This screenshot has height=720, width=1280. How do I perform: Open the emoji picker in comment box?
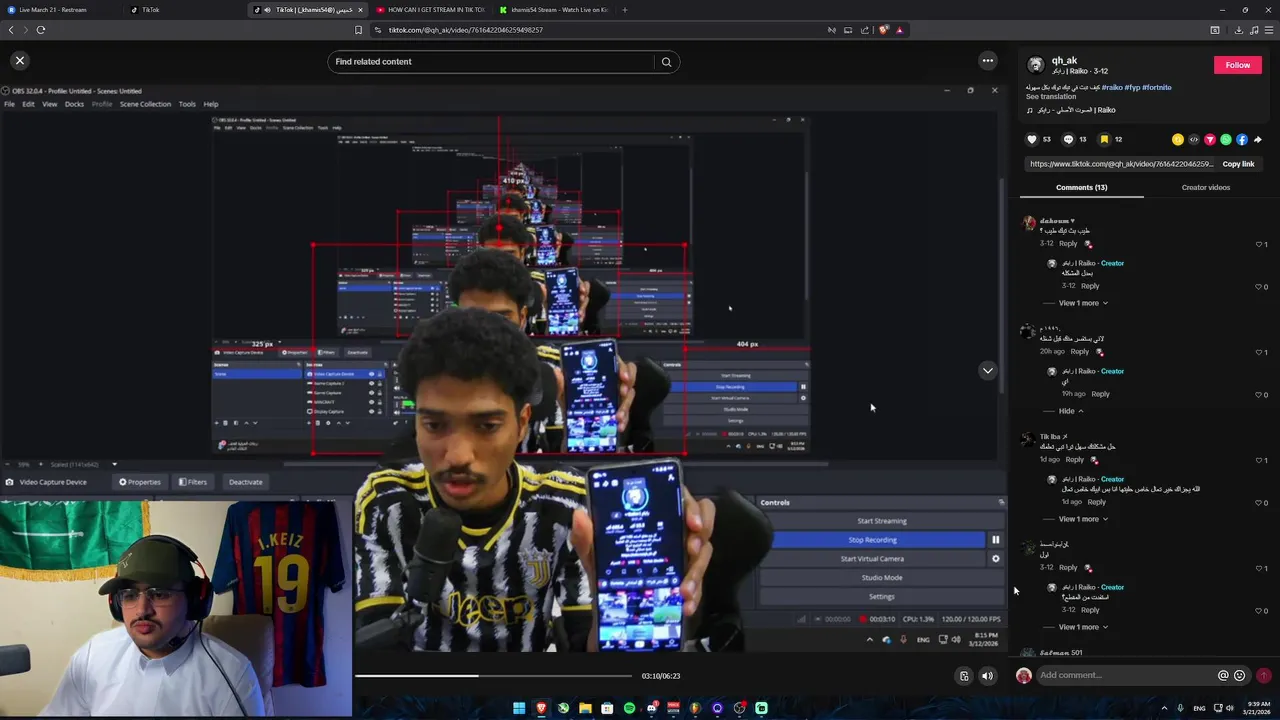1239,675
